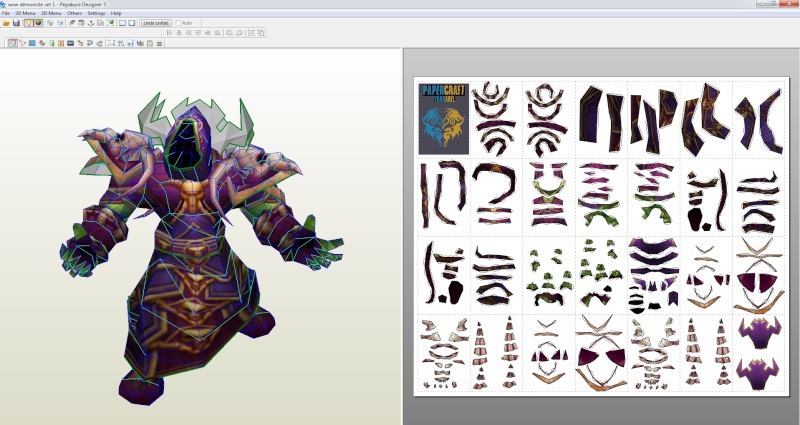The height and width of the screenshot is (425, 800).
Task: Open the Settings menu
Action: tap(96, 13)
